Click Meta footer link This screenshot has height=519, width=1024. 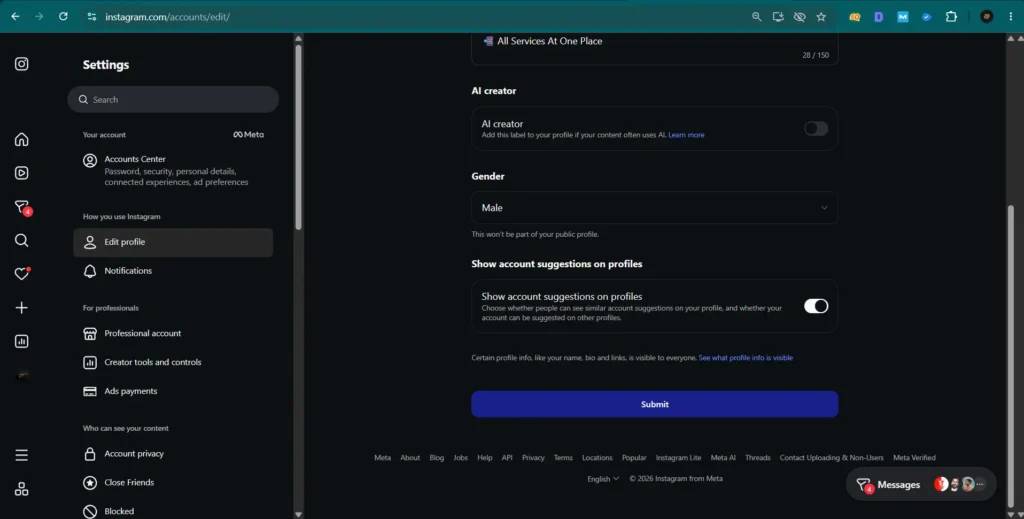point(383,458)
